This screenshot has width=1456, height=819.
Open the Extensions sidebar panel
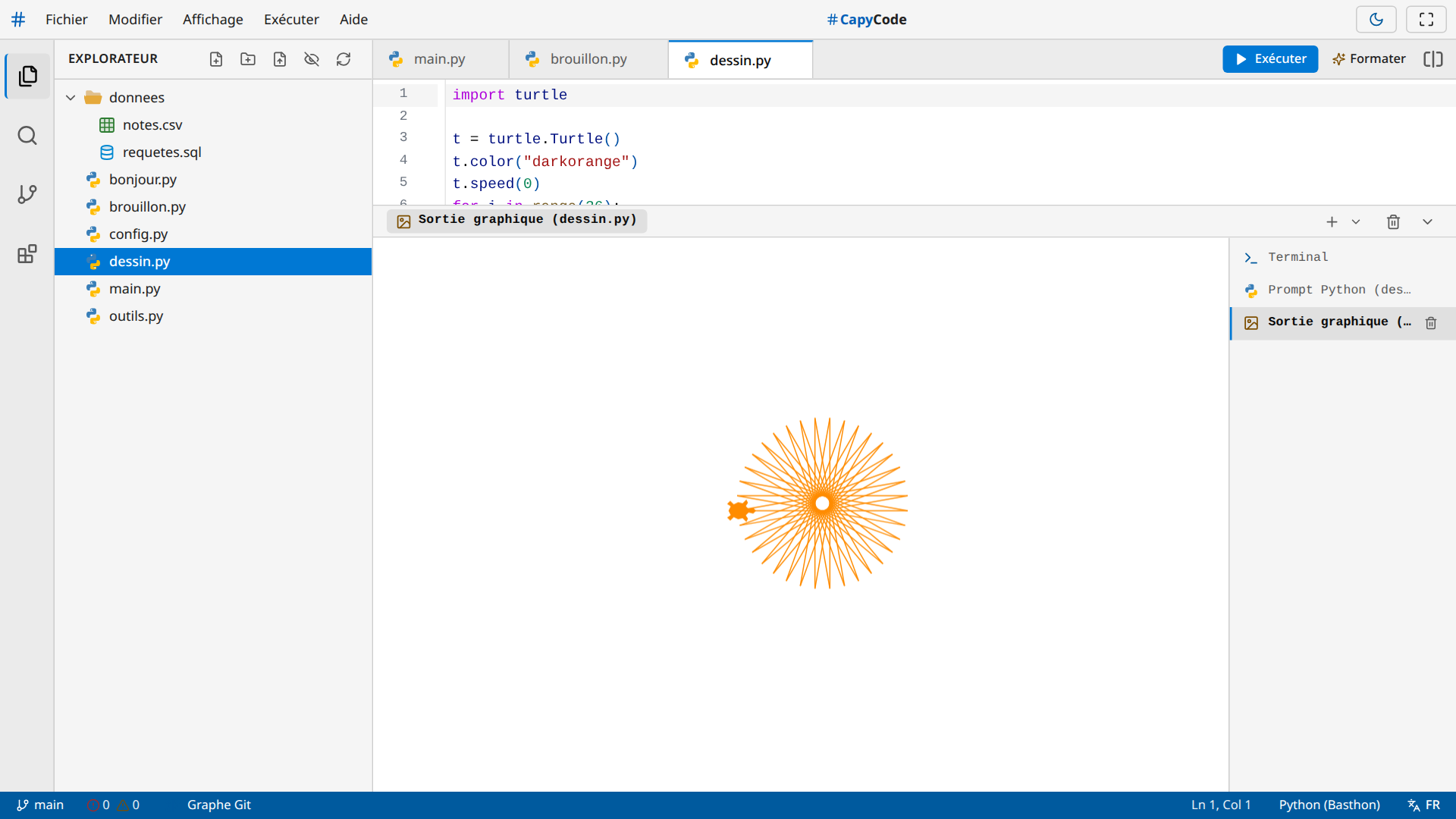(27, 254)
